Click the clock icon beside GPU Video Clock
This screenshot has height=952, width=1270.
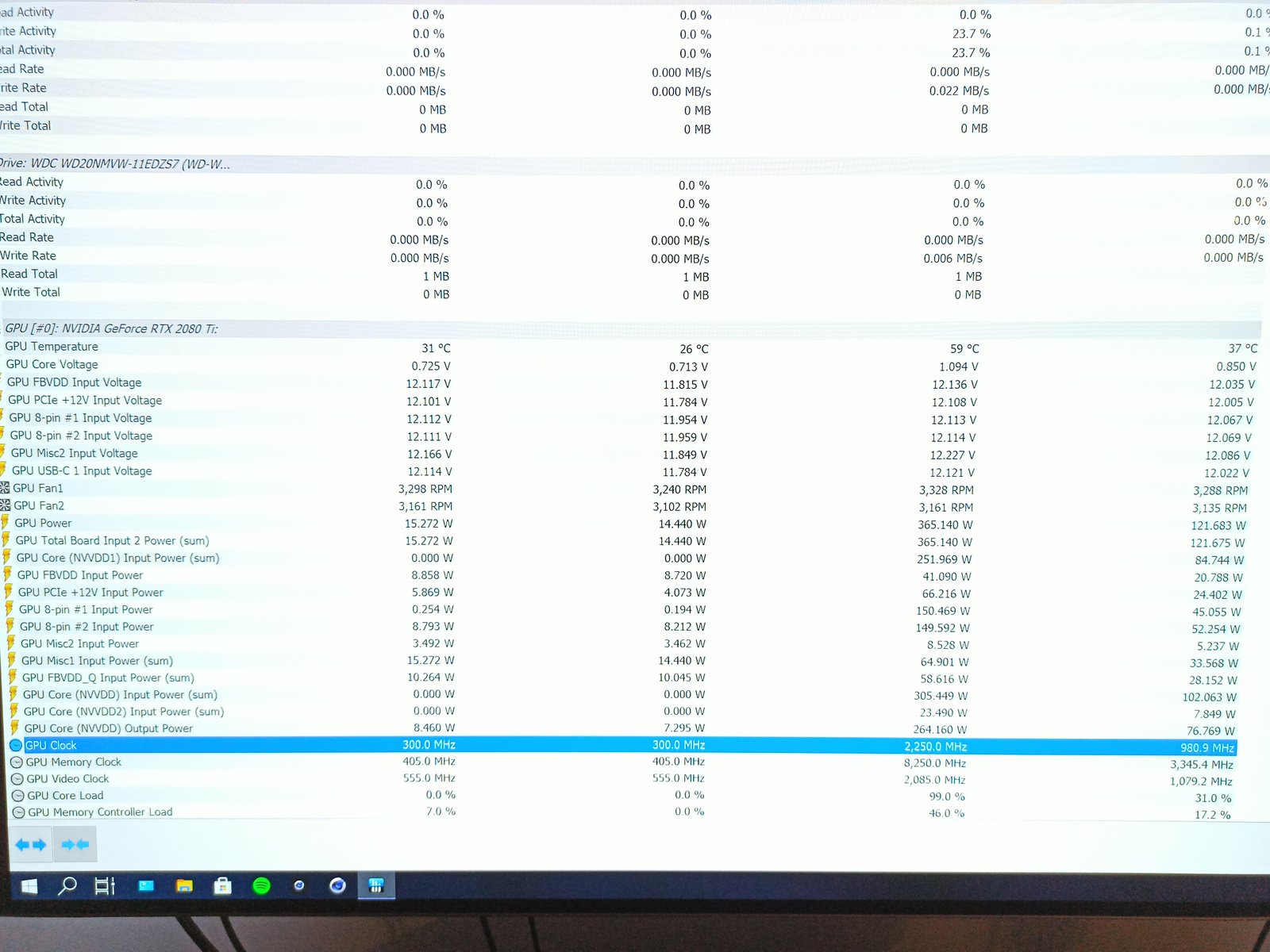click(17, 779)
